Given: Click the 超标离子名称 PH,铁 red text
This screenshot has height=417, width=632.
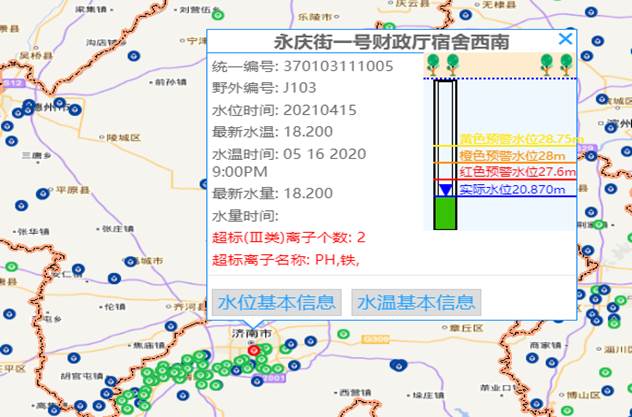Looking at the screenshot, I should 286,261.
